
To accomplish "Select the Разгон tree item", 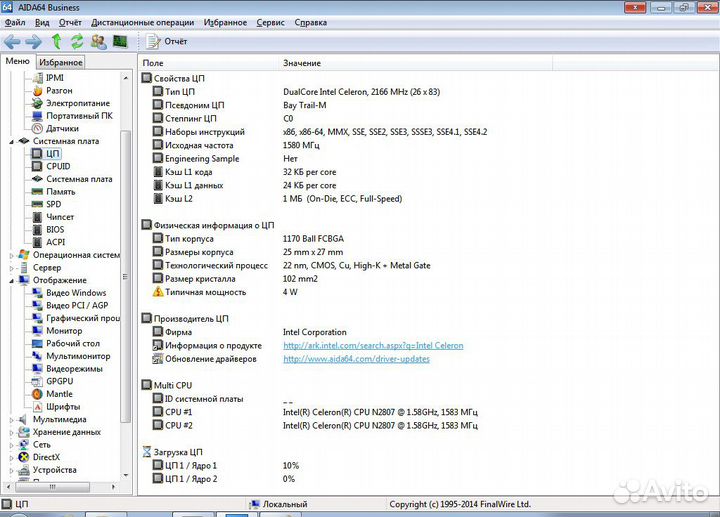I will click(x=59, y=90).
